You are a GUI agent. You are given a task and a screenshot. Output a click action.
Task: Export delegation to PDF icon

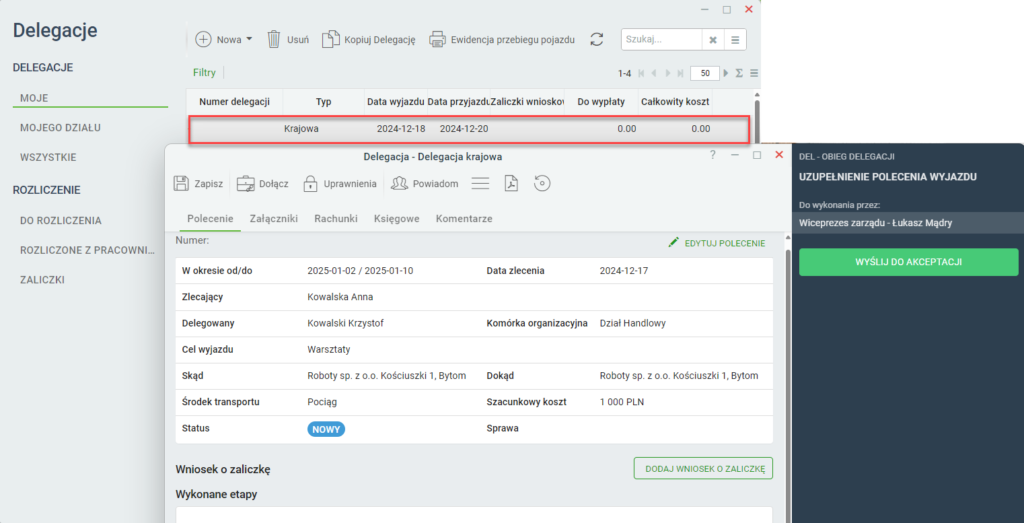click(x=511, y=183)
